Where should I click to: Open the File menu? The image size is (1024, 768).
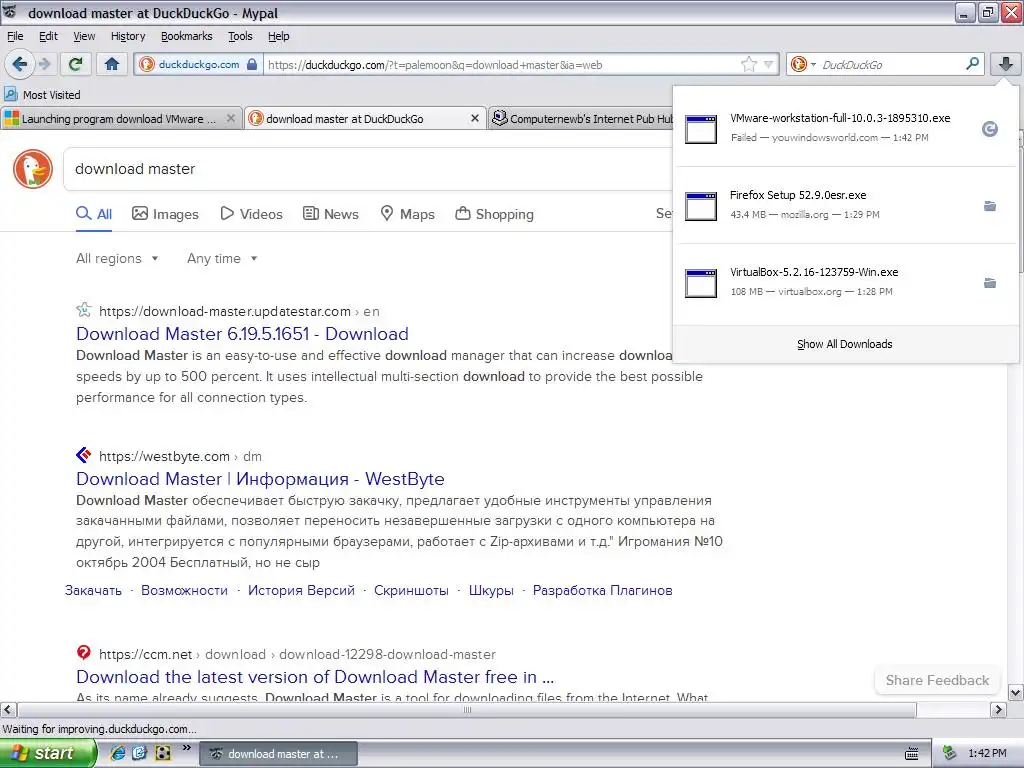[15, 36]
